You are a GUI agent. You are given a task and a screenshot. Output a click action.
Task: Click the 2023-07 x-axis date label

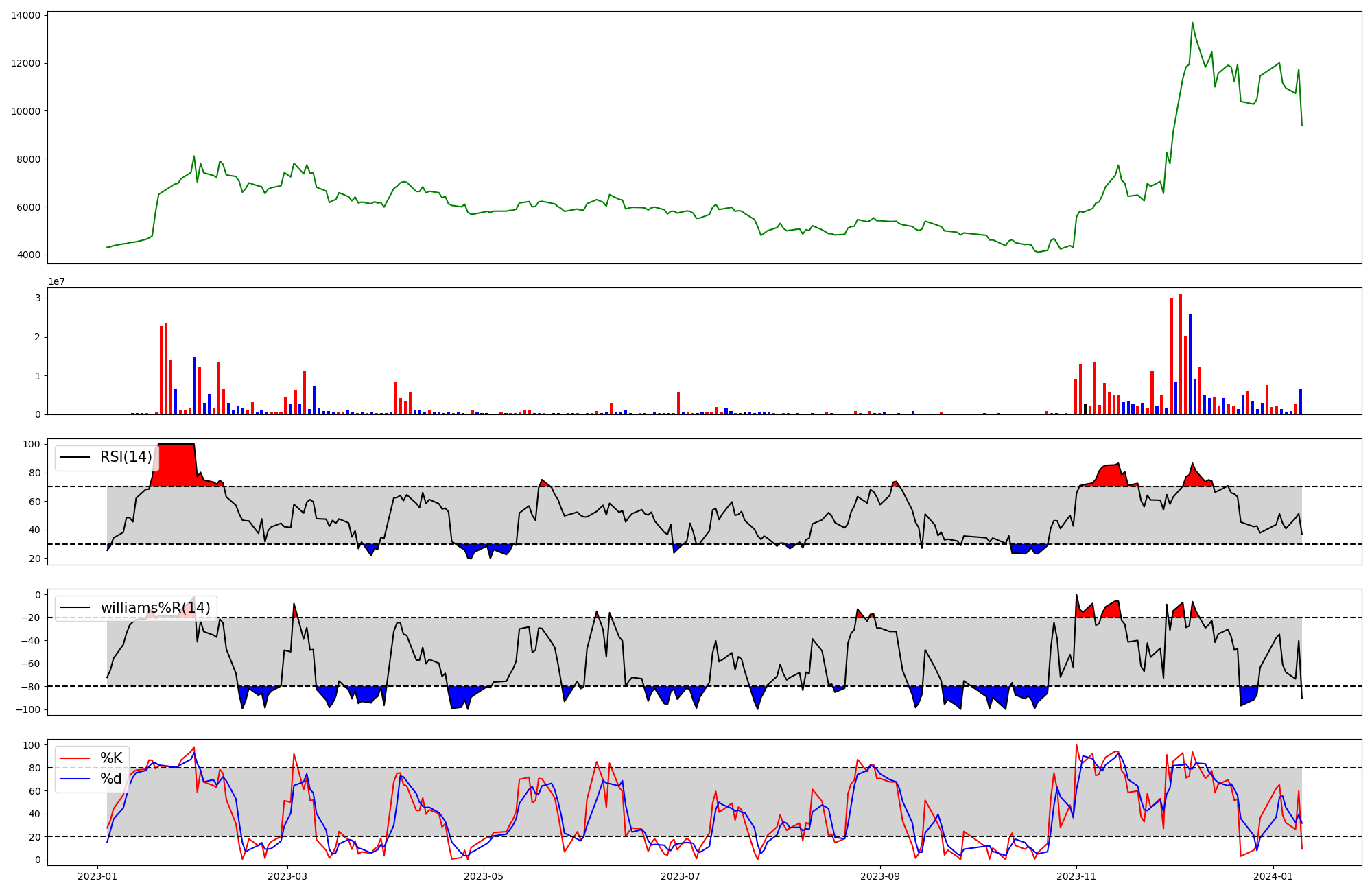point(681,876)
